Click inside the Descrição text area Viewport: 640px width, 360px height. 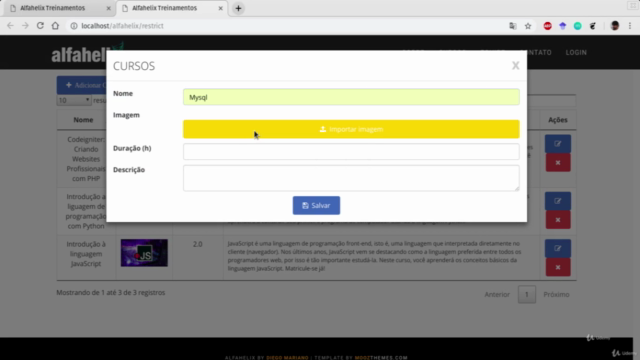(x=351, y=178)
